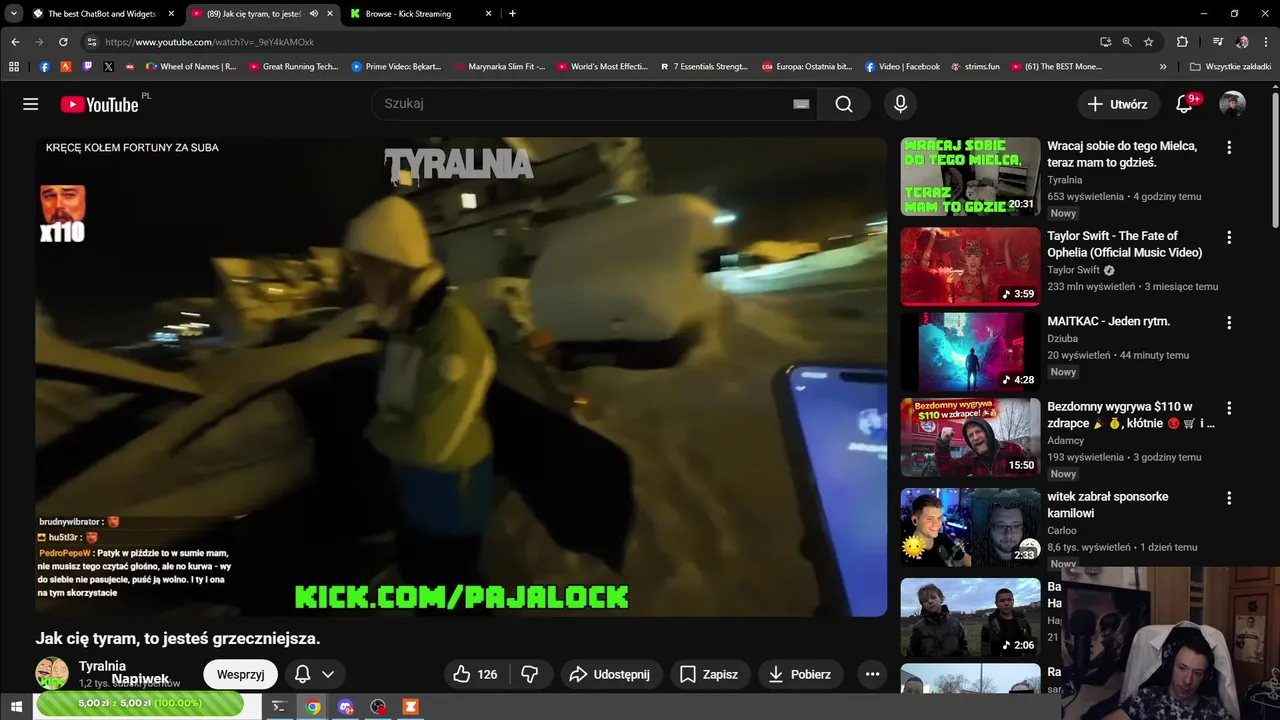Image resolution: width=1280 pixels, height=720 pixels.
Task: Open Wheel of Names bookmark
Action: (191, 67)
